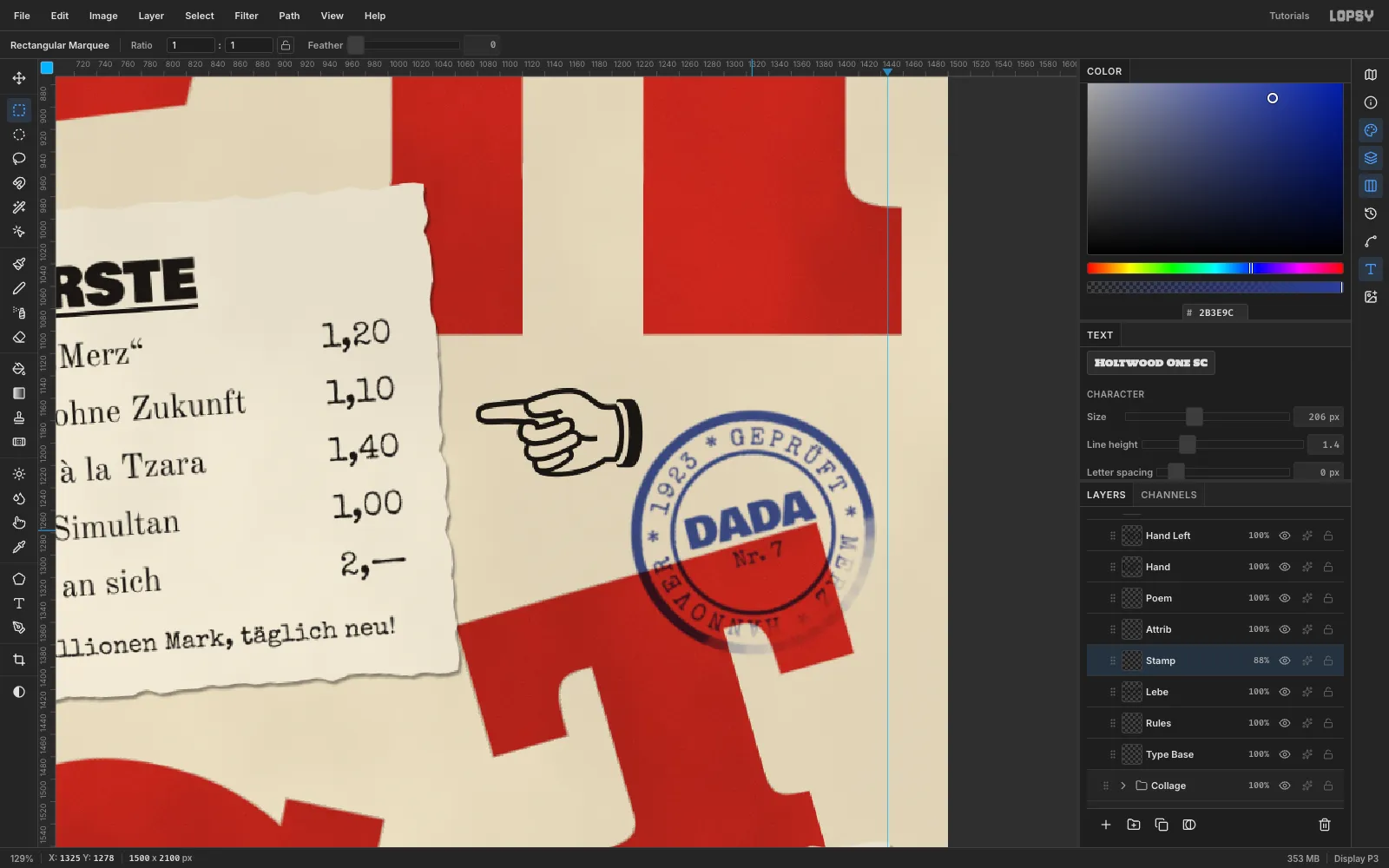Viewport: 1389px width, 868px height.
Task: Select the Polygon shape tool
Action: (19, 579)
